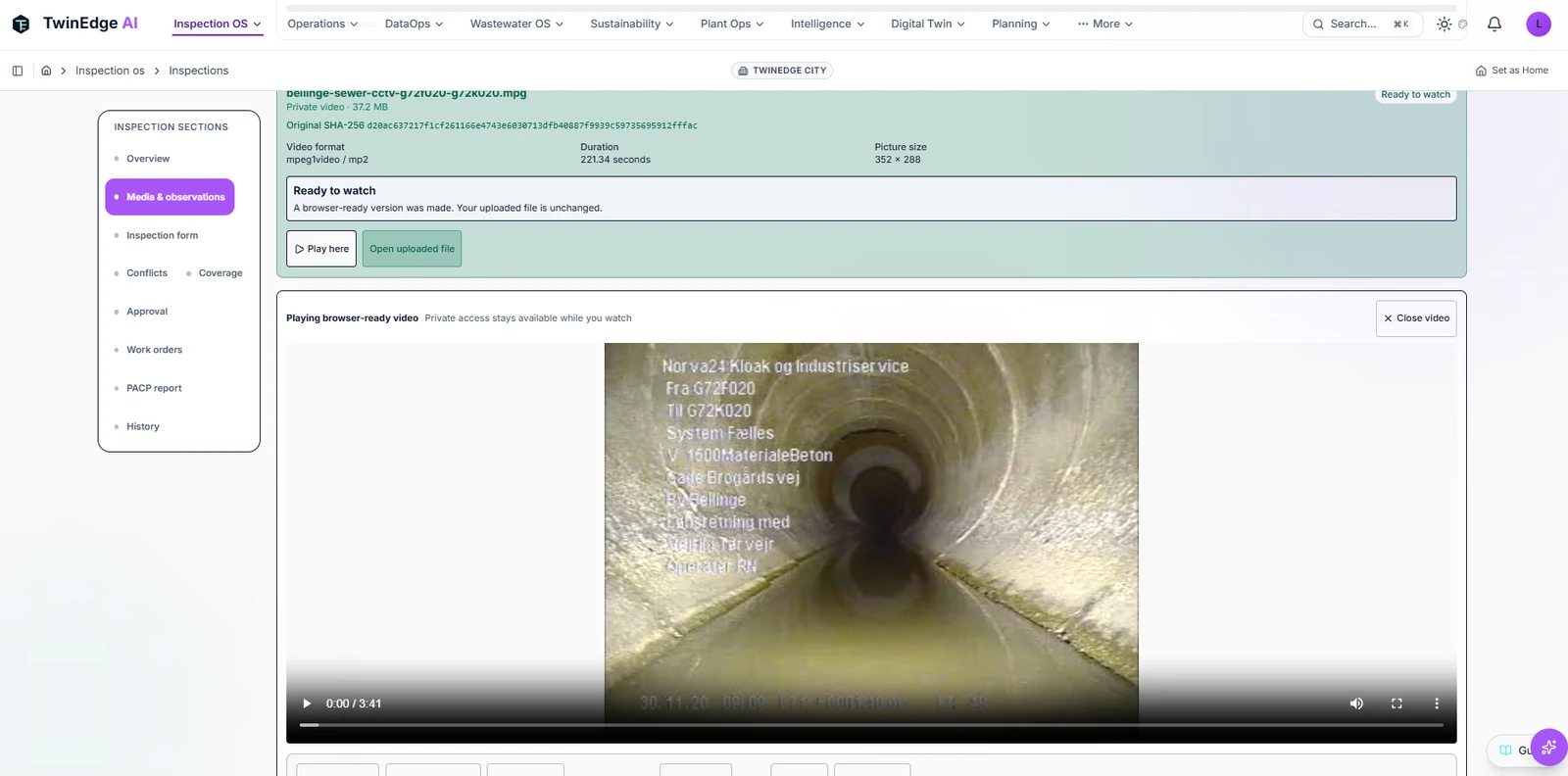Open the History section
This screenshot has height=776, width=1568.
click(x=142, y=426)
